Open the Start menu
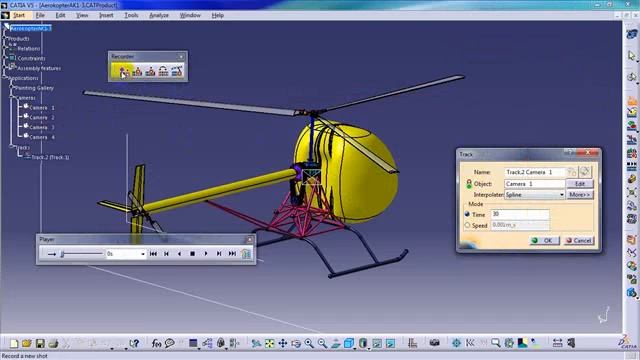The image size is (640, 360). (x=19, y=15)
